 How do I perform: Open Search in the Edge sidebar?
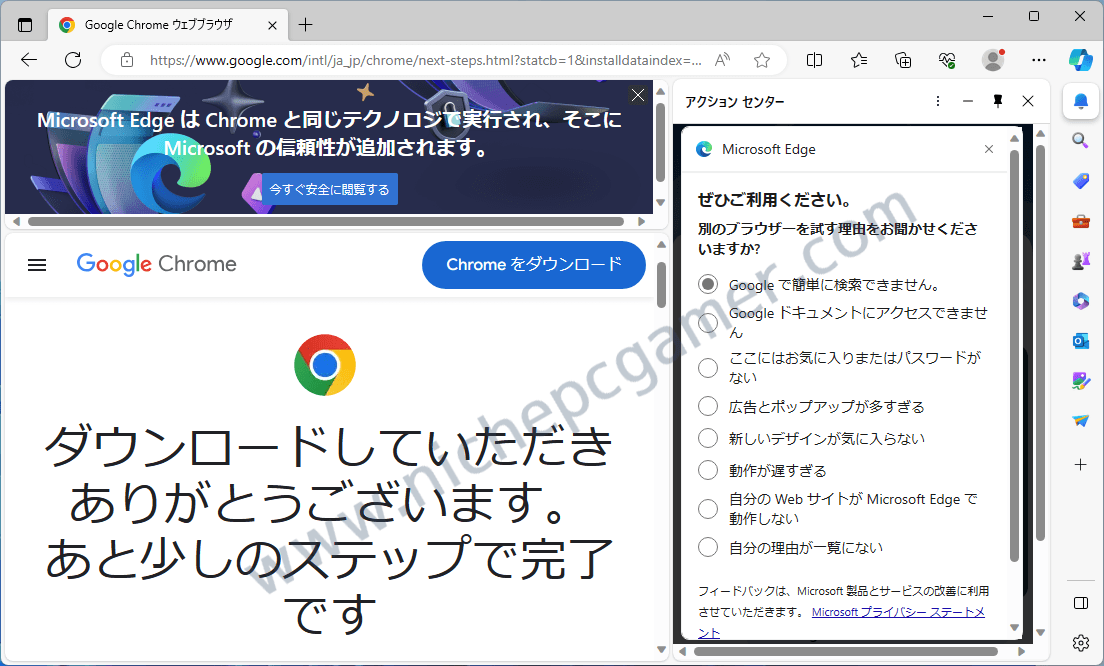pyautogui.click(x=1081, y=141)
